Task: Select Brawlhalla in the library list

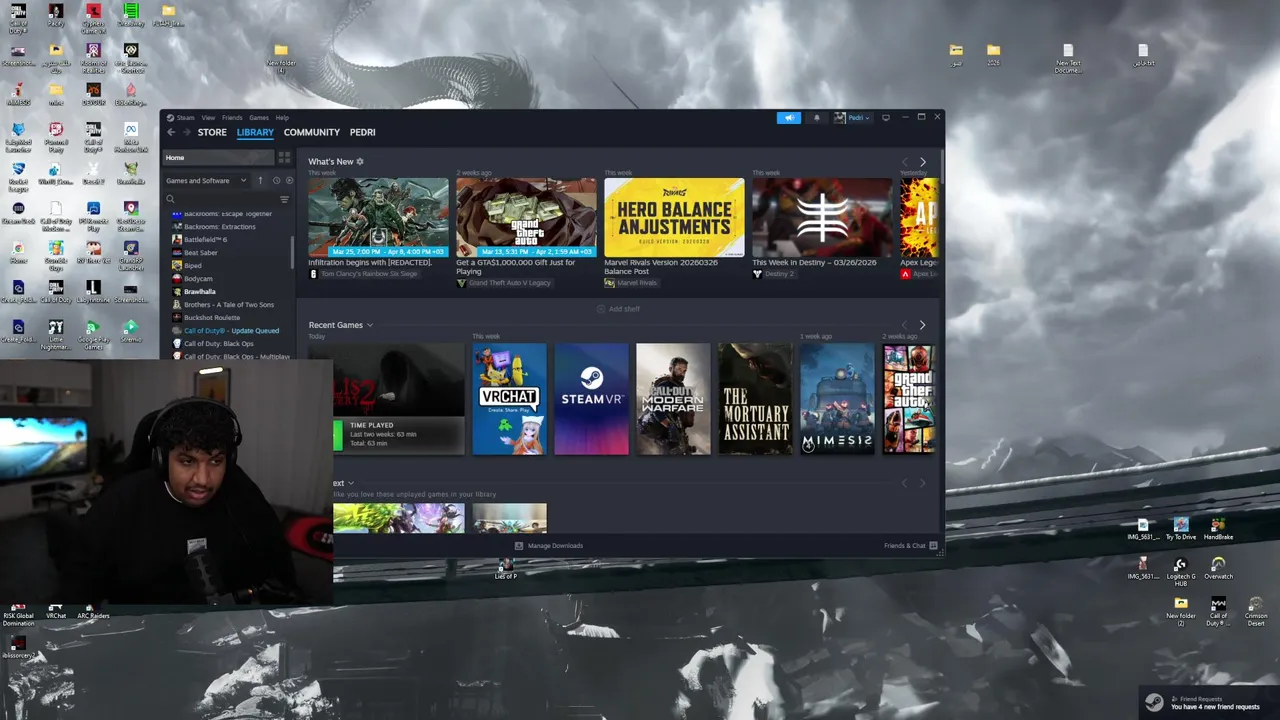Action: (x=200, y=291)
